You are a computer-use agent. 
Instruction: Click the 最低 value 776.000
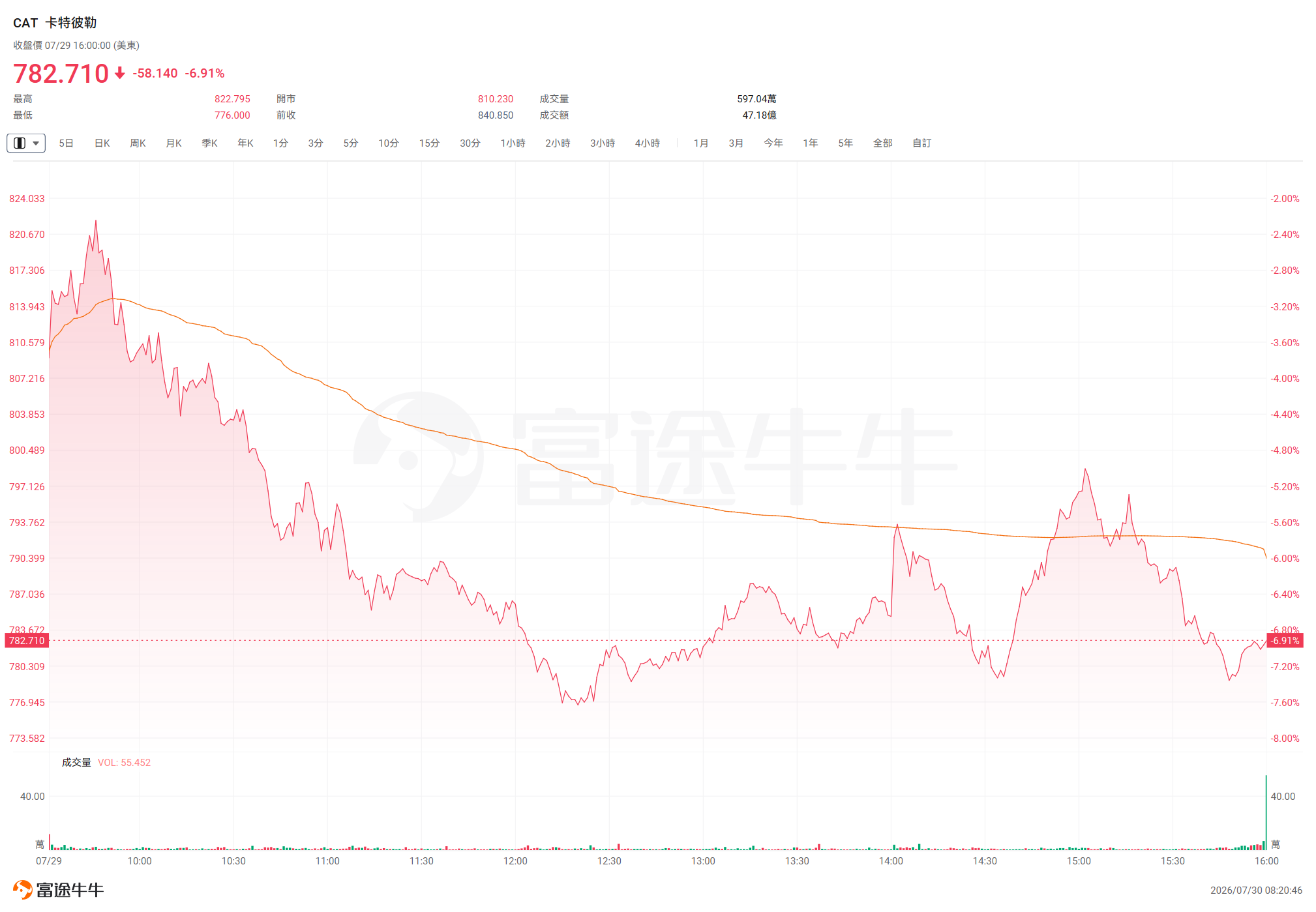point(232,115)
